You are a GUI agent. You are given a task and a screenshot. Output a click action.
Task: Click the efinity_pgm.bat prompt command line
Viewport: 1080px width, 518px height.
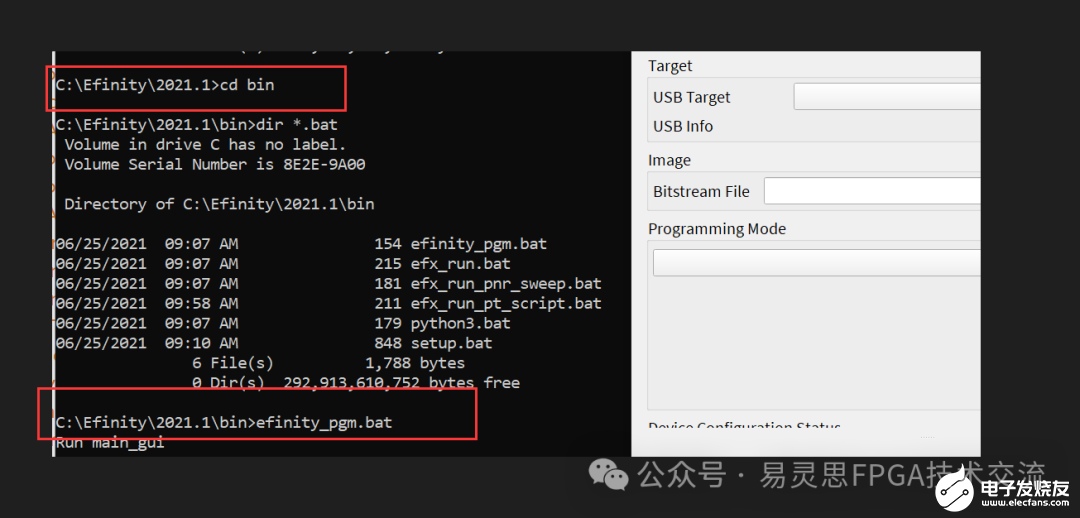point(224,423)
